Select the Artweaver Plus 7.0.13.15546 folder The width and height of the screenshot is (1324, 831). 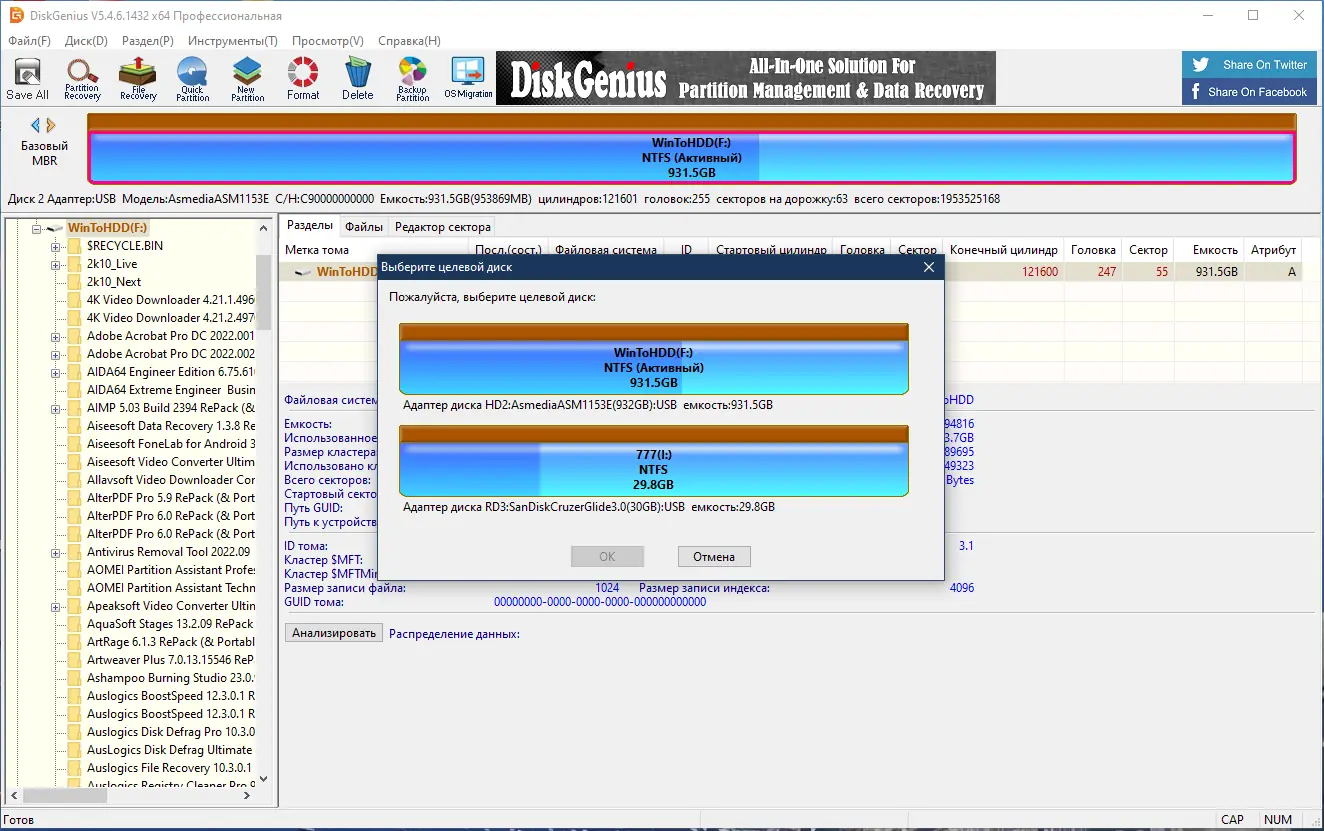[170, 660]
